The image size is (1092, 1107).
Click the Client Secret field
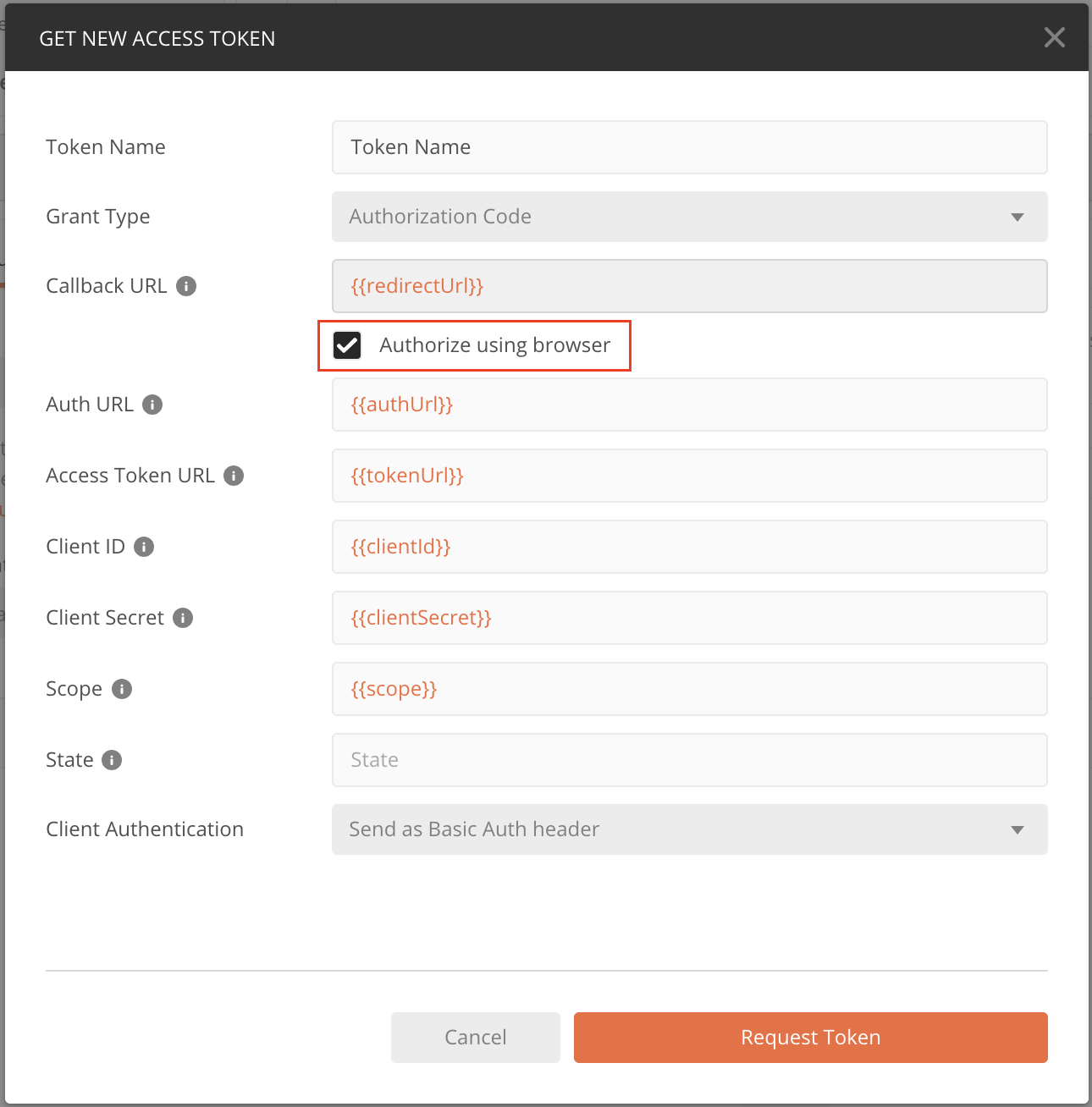[x=689, y=618]
